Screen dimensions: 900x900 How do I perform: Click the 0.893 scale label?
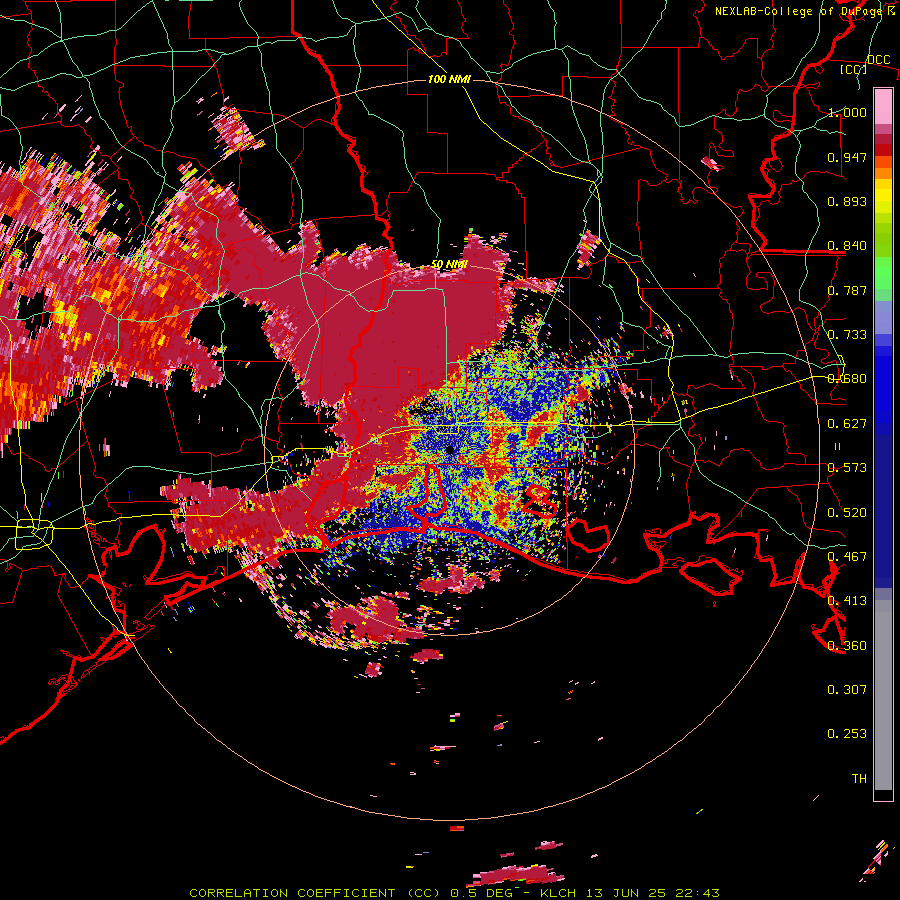(847, 201)
